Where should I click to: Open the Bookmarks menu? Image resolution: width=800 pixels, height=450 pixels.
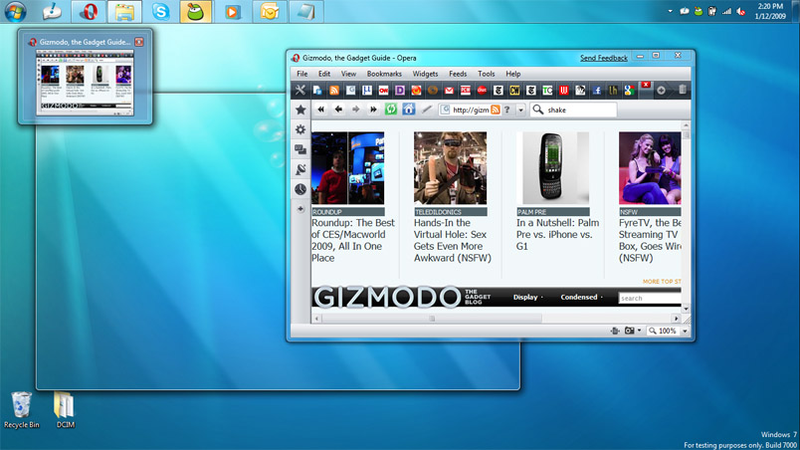pyautogui.click(x=384, y=74)
